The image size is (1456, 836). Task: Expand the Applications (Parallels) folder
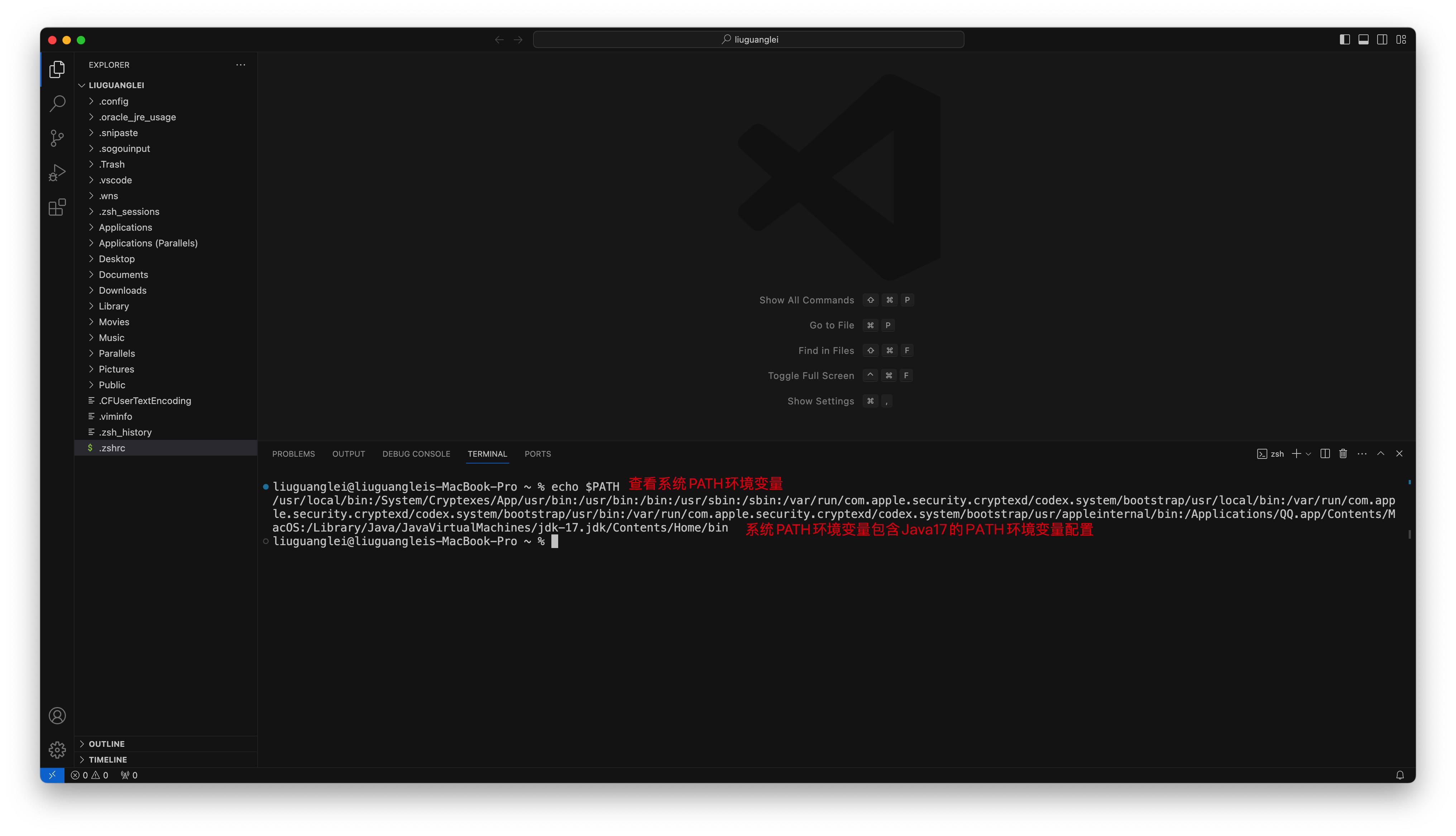(x=166, y=244)
